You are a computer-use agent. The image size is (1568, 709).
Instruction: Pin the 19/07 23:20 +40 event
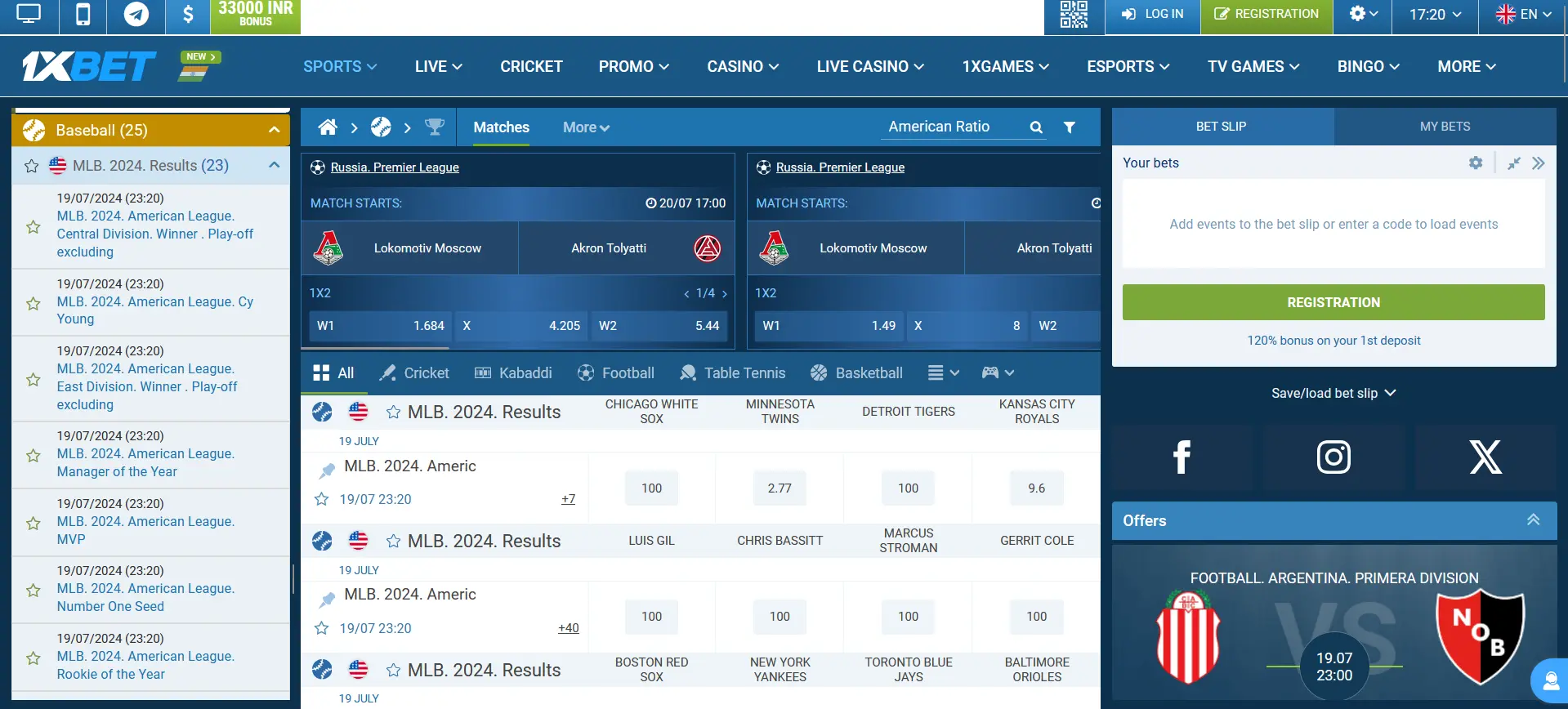point(327,600)
